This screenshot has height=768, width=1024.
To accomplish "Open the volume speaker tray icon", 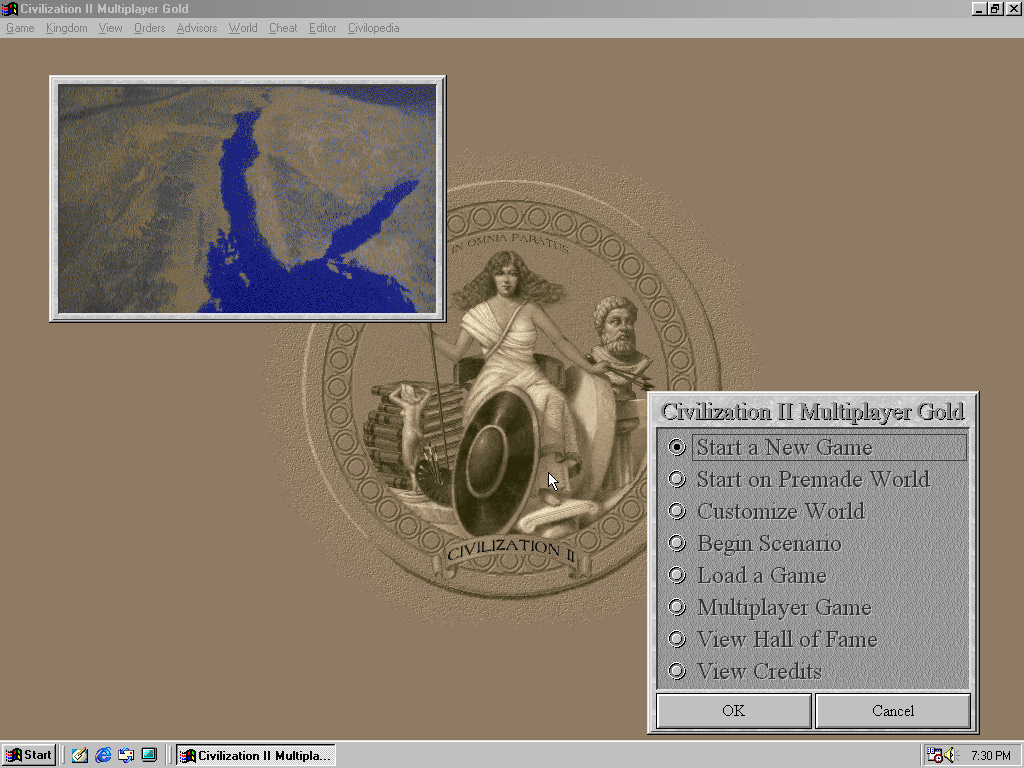I will [950, 756].
